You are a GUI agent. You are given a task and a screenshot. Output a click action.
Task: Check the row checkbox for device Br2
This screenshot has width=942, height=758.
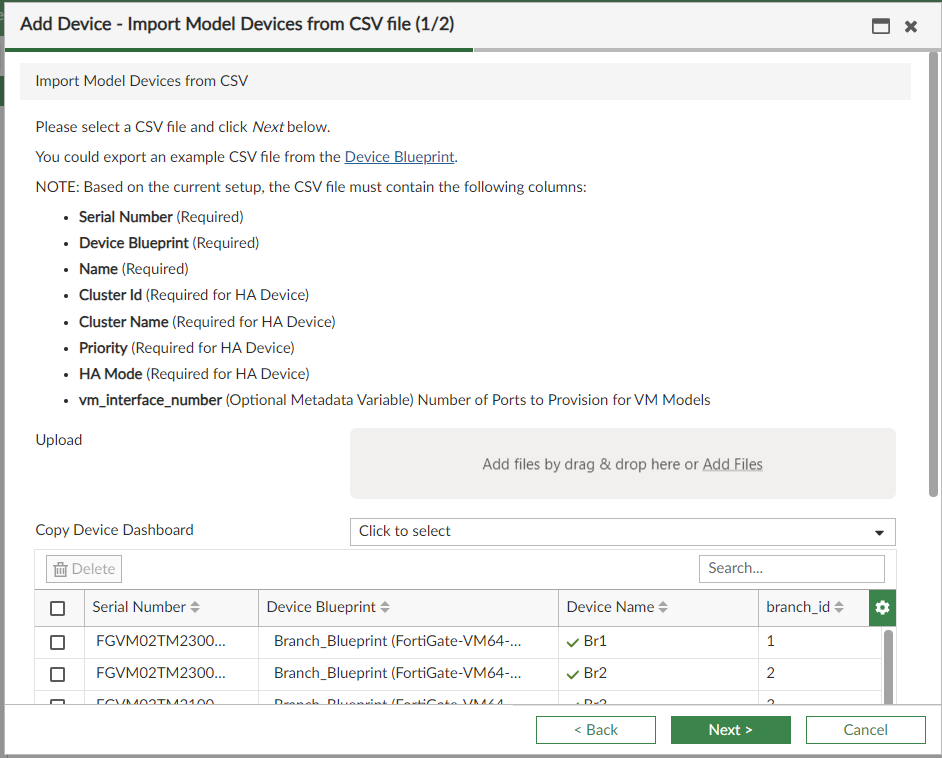(59, 672)
